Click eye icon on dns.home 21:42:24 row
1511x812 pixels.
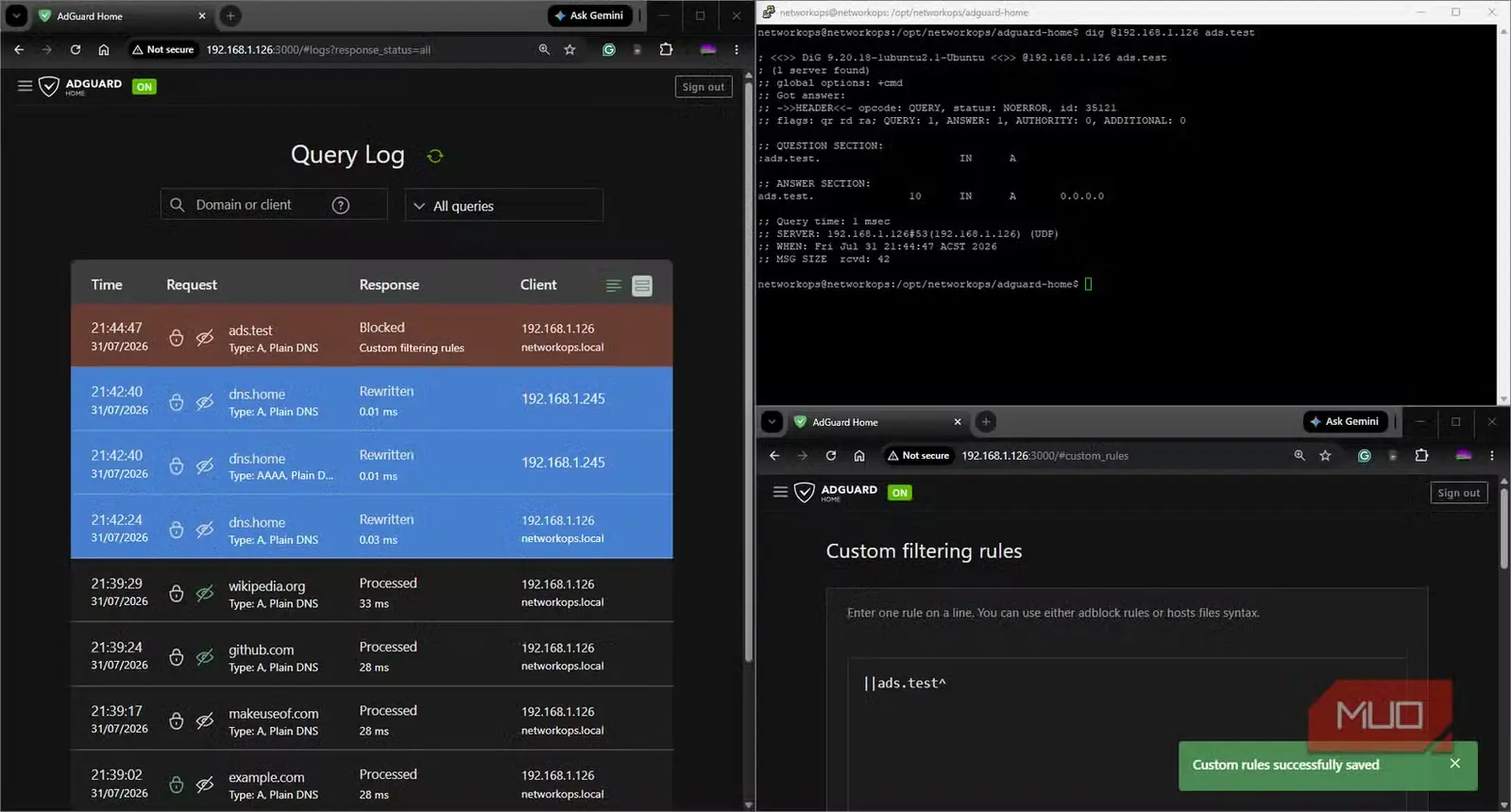pos(205,529)
